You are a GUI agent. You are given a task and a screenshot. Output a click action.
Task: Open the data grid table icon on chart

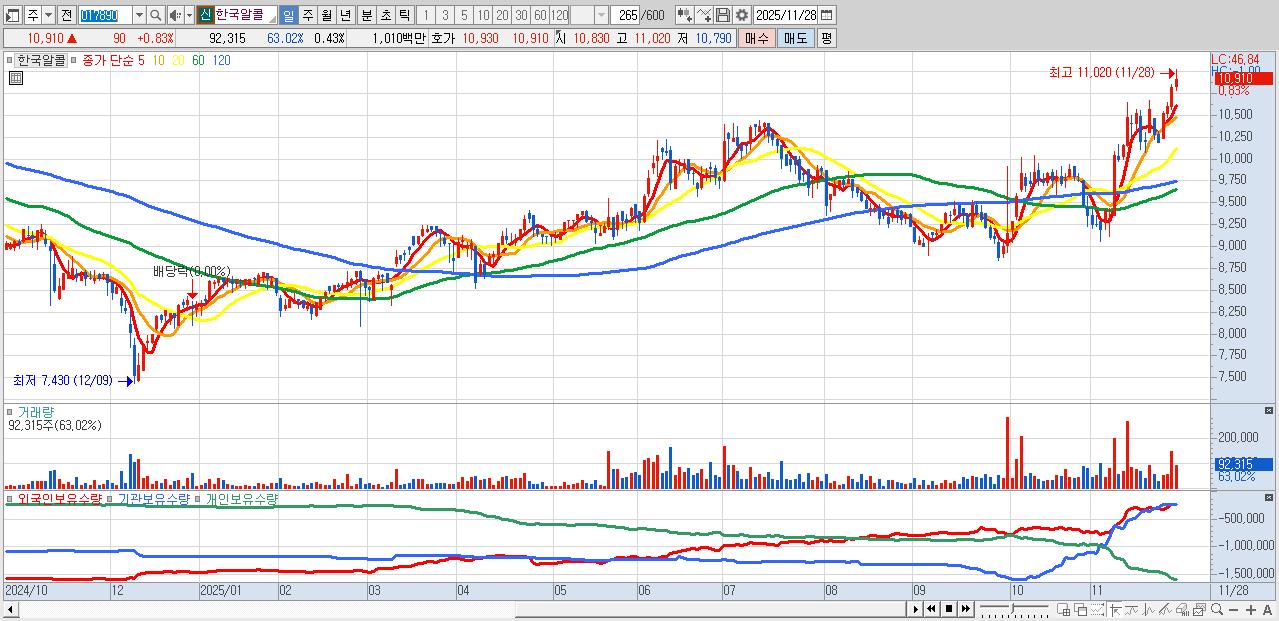pyautogui.click(x=15, y=76)
